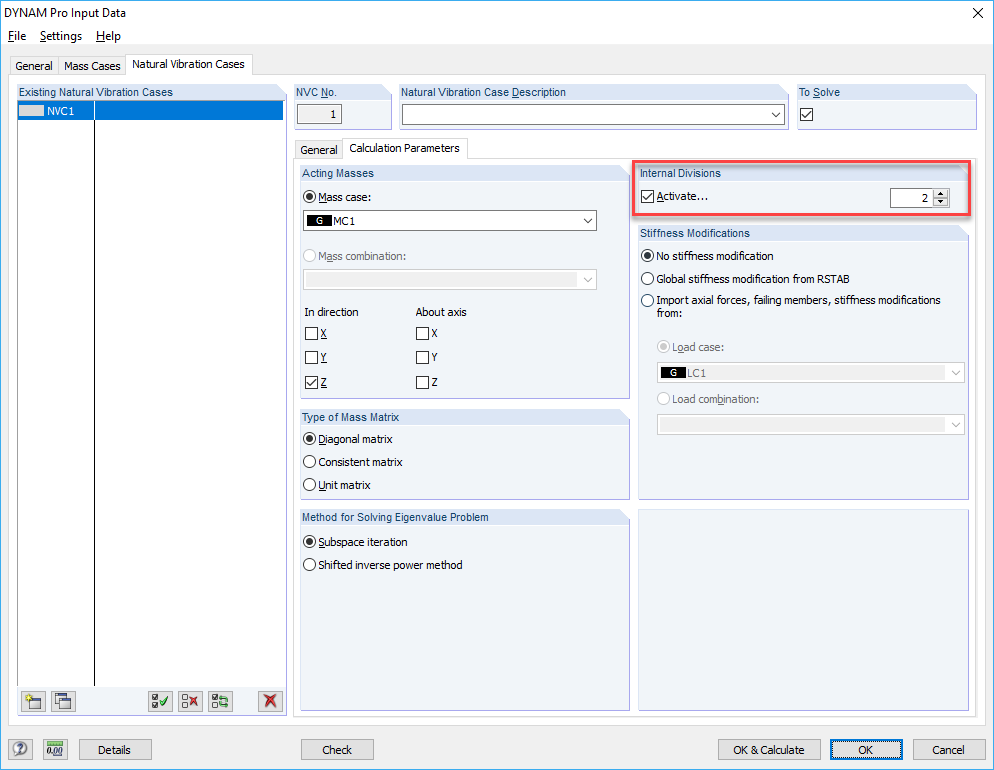Click the deselect all cases icon
994x770 pixels.
[x=190, y=701]
